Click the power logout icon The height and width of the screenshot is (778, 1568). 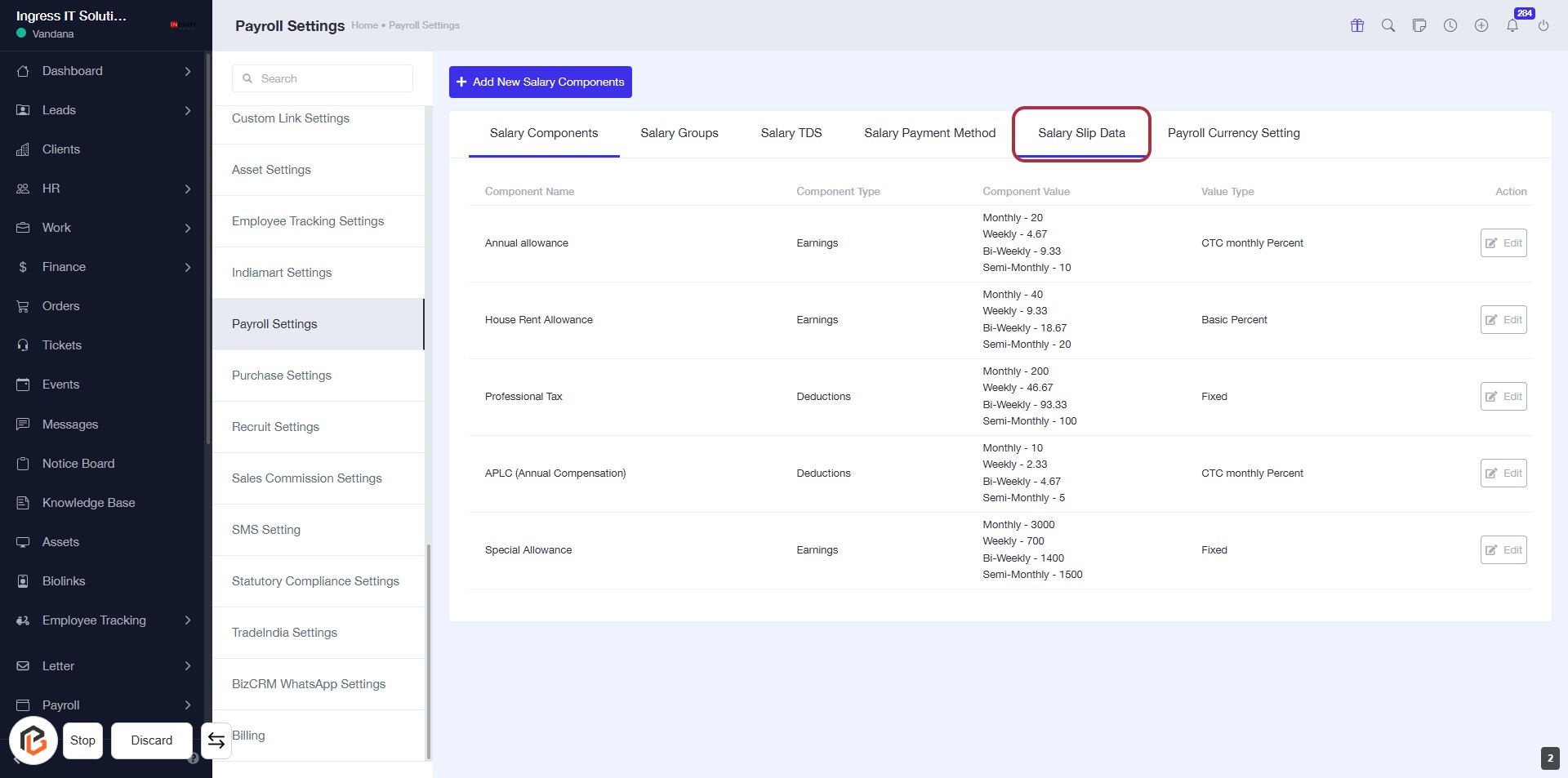[1543, 25]
